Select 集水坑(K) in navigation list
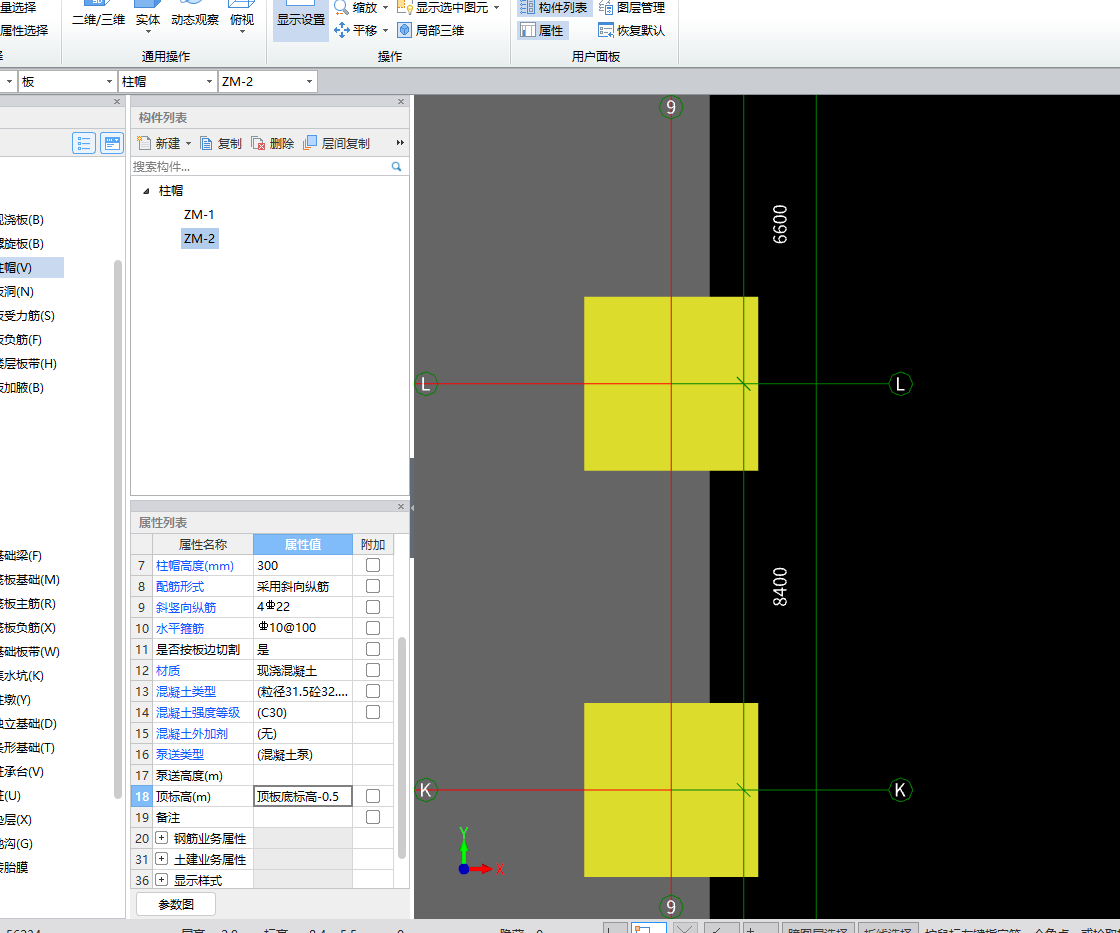Image resolution: width=1120 pixels, height=933 pixels. click(x=22, y=676)
